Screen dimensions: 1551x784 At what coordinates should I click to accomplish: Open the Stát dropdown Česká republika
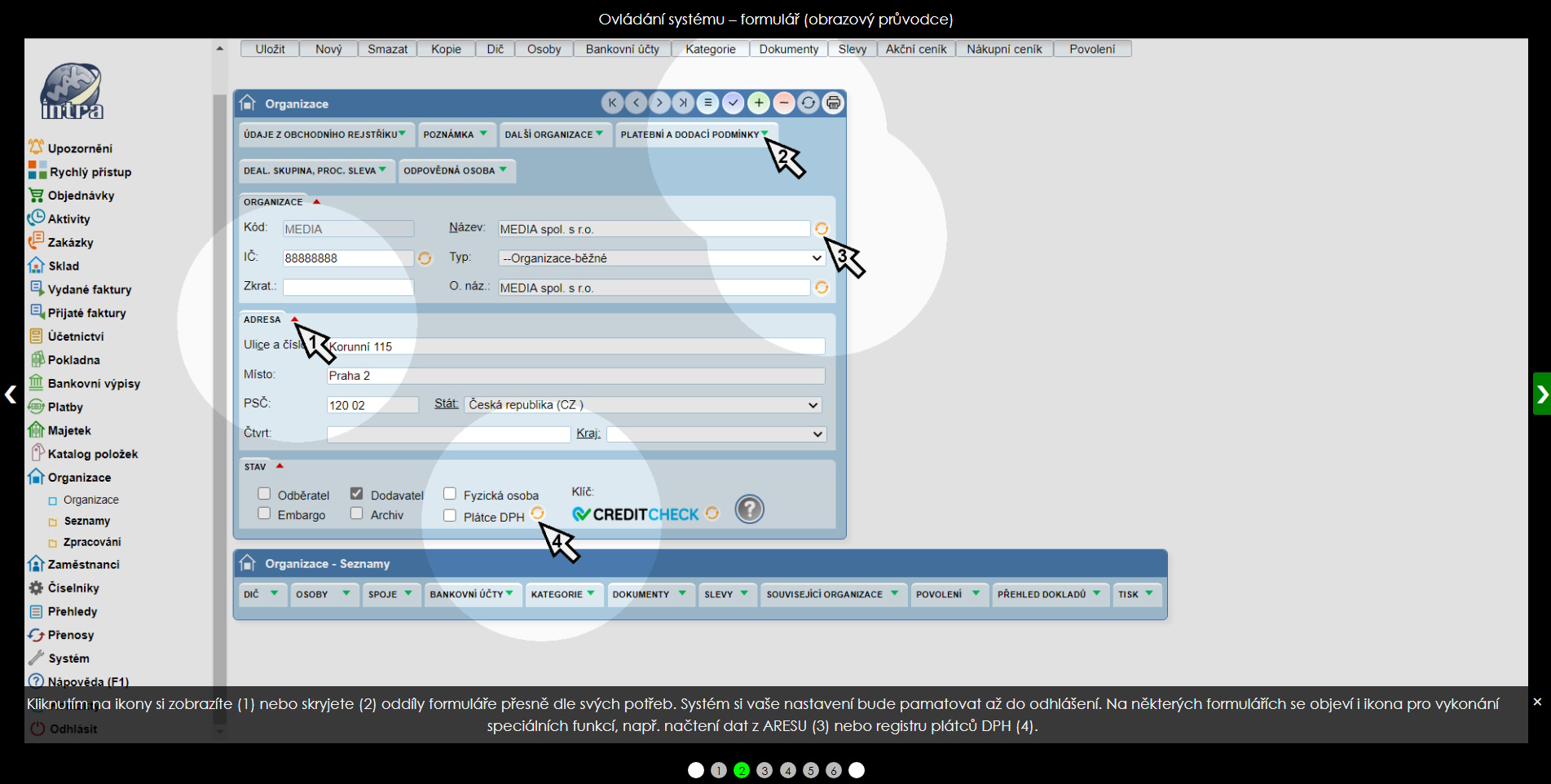pyautogui.click(x=642, y=405)
